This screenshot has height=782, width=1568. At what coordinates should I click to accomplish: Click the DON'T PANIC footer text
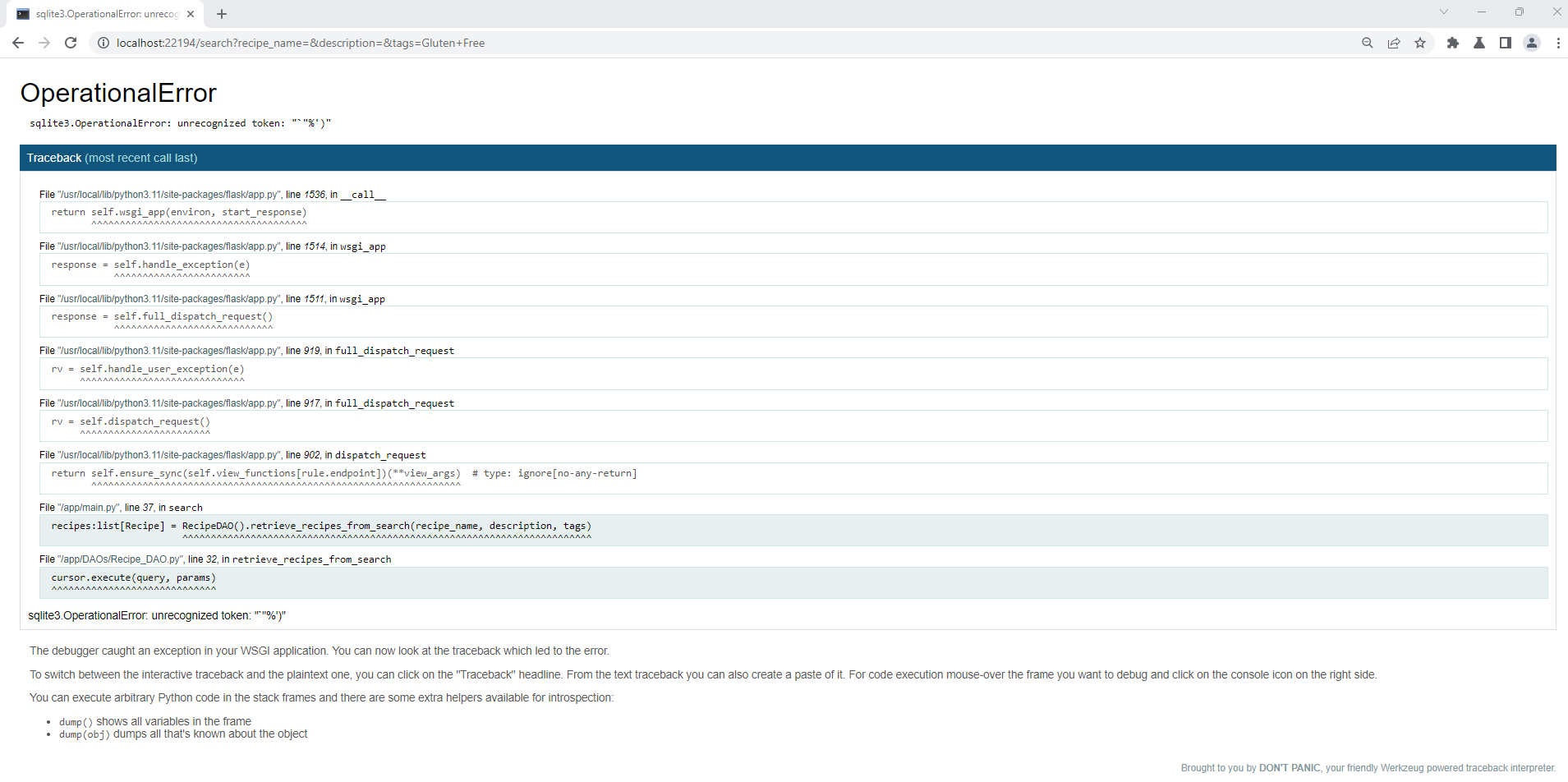(x=1290, y=768)
